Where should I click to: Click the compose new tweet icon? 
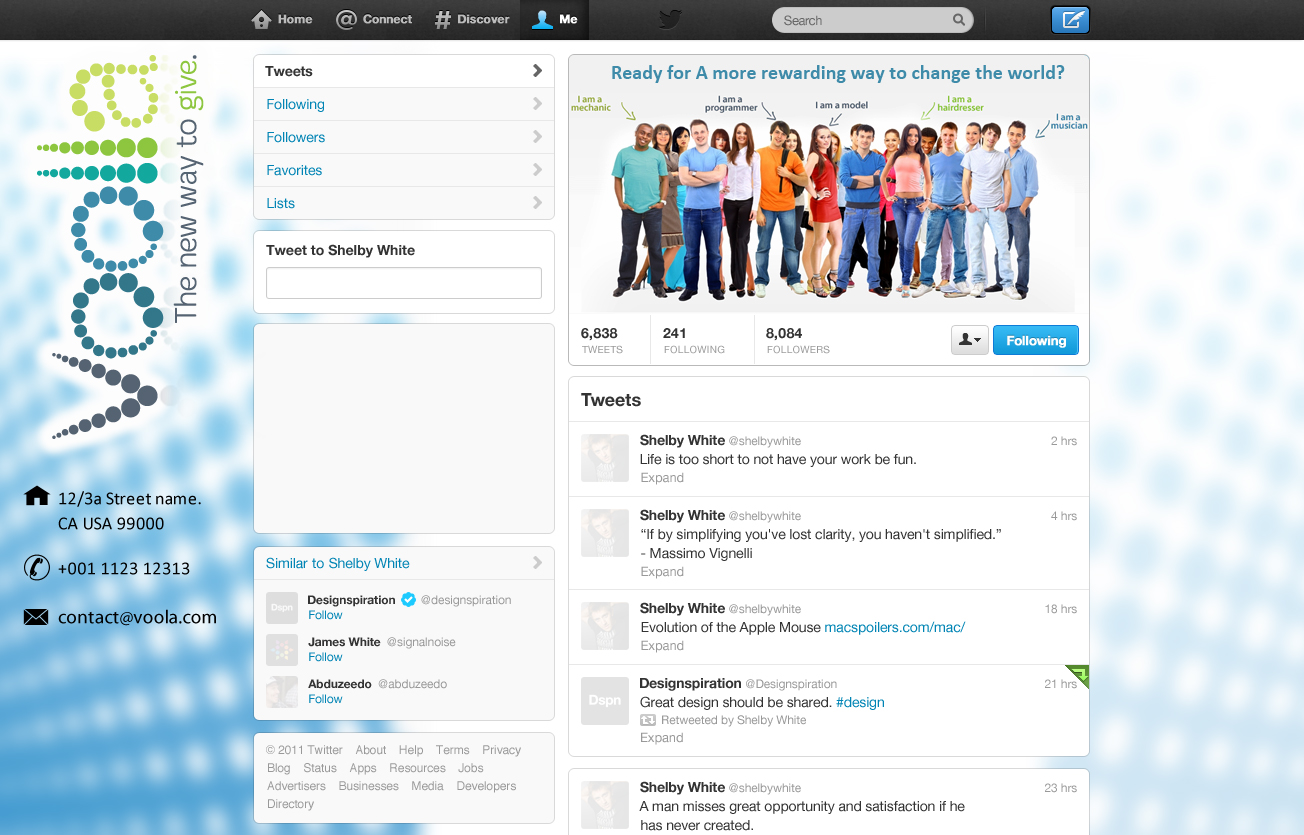(1070, 20)
